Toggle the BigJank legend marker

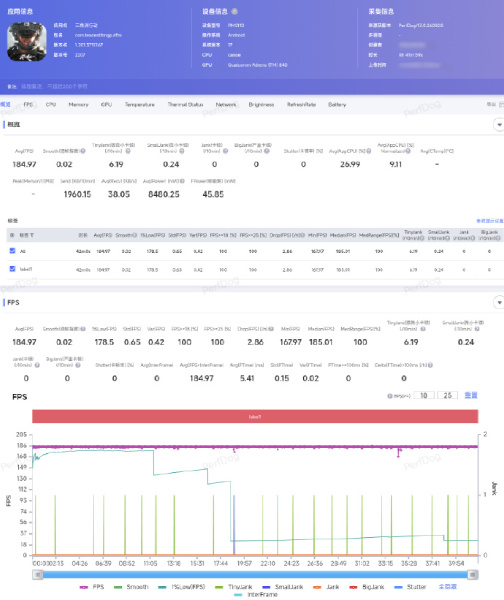[x=353, y=587]
